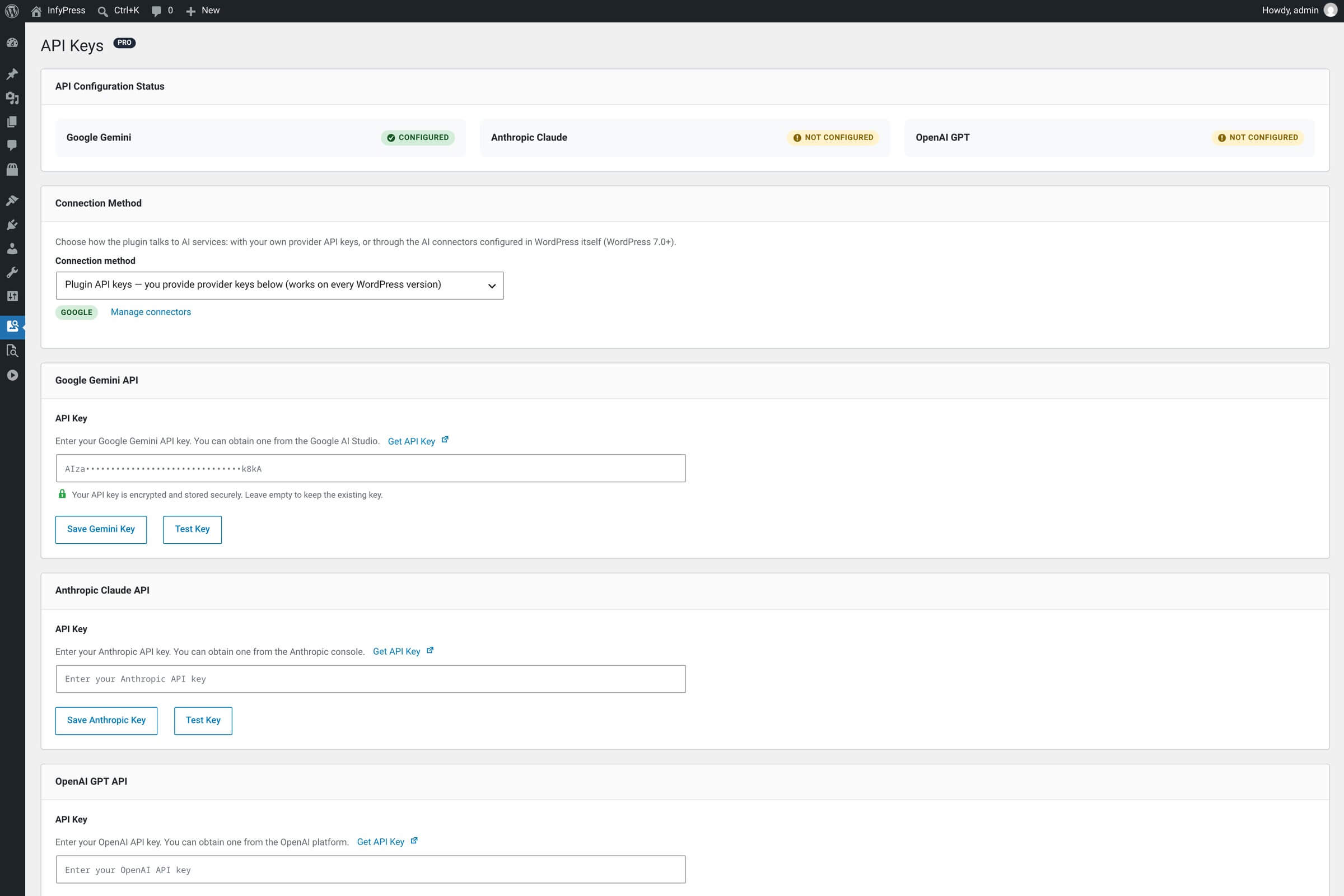Viewport: 1344px width, 896px height.
Task: Click the green lock icon under Gemini key
Action: click(x=62, y=494)
